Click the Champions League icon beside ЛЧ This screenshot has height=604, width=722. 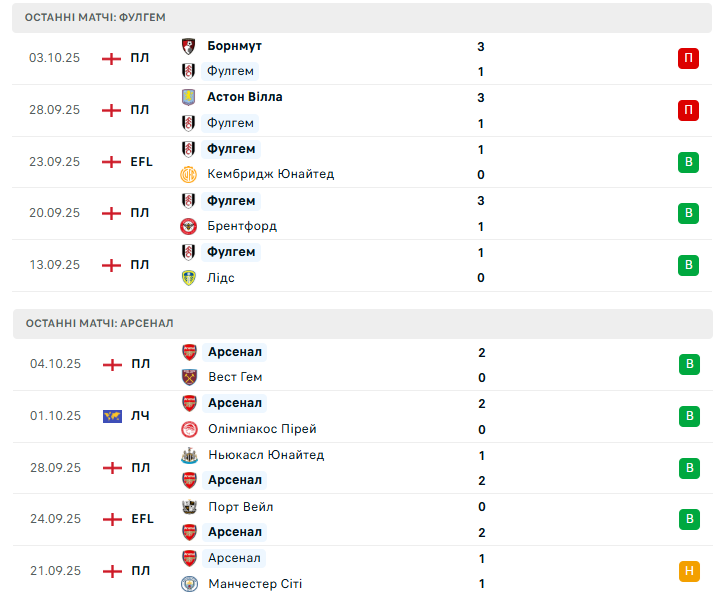(x=112, y=416)
